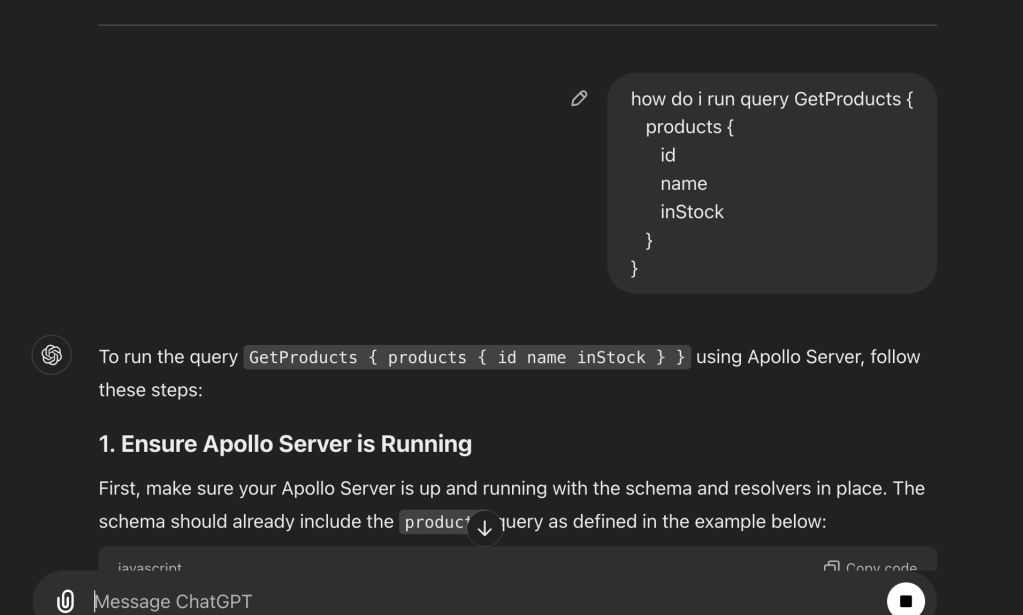Screen dimensions: 1023x615
Task: Click the 'inStock' line in user message
Action: (x=692, y=212)
